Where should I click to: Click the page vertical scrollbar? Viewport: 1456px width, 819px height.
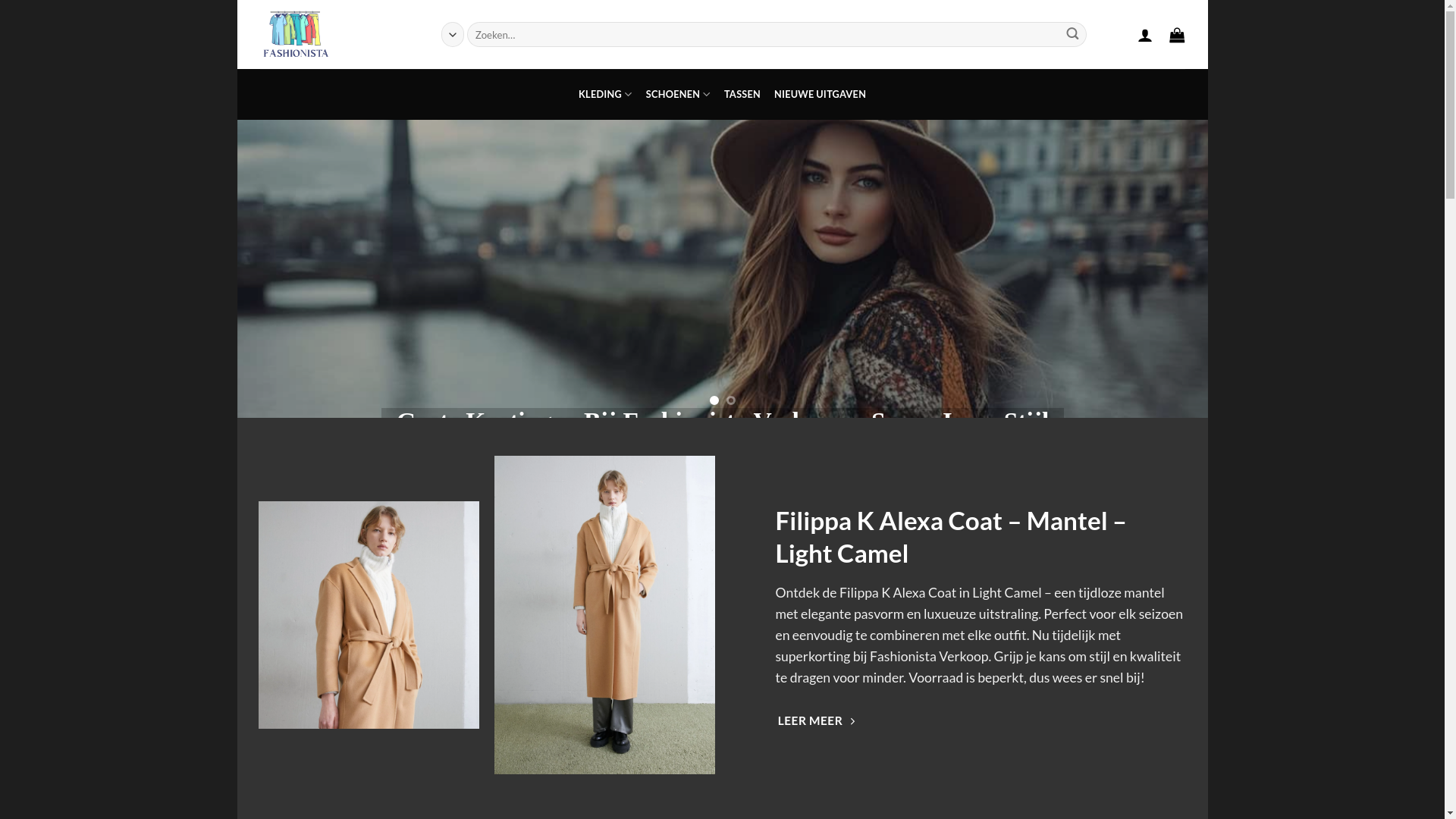(1450, 409)
